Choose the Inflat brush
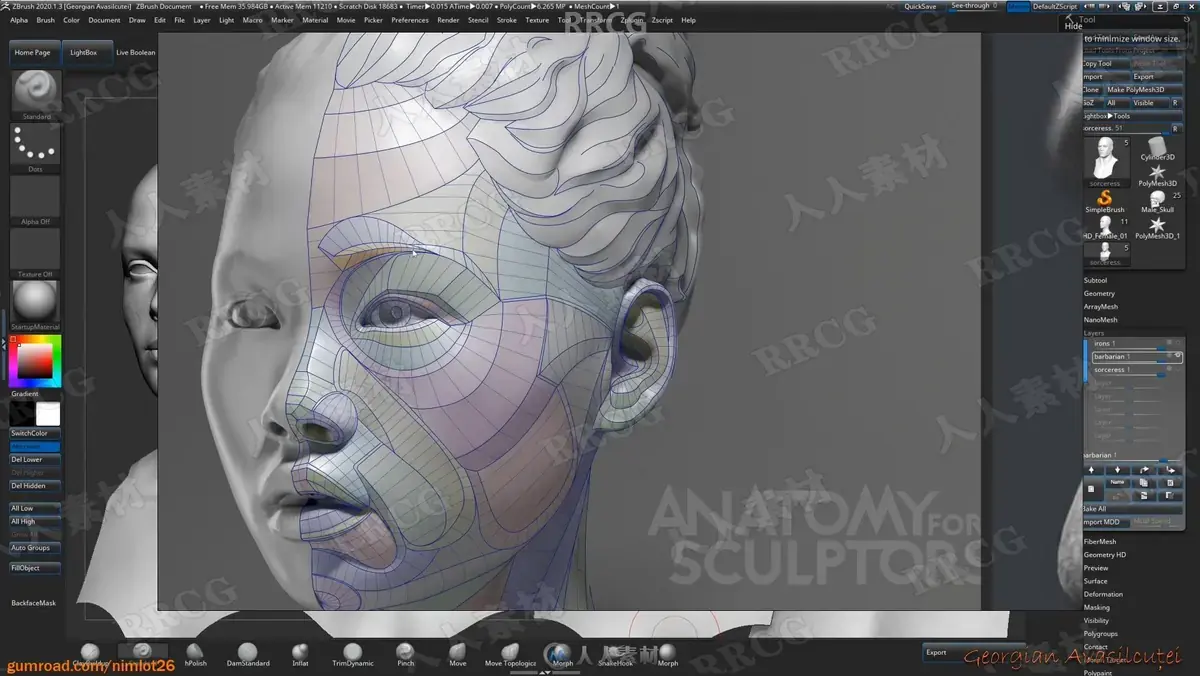Image resolution: width=1200 pixels, height=676 pixels. point(300,654)
